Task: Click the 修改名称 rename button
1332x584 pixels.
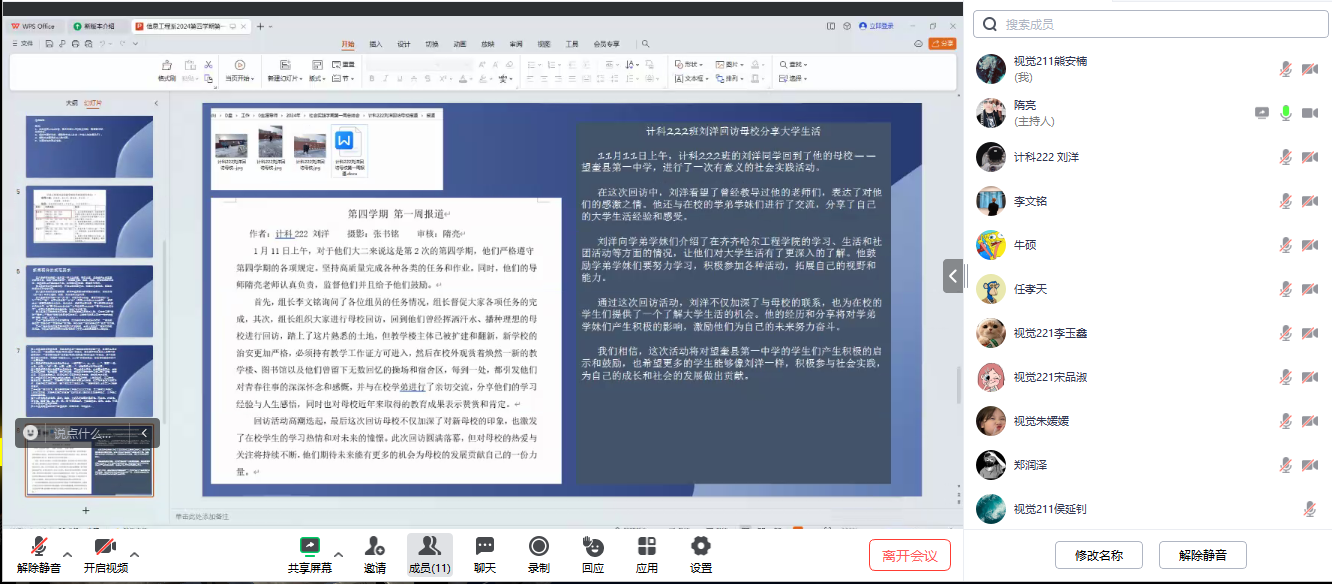Action: [x=1098, y=555]
